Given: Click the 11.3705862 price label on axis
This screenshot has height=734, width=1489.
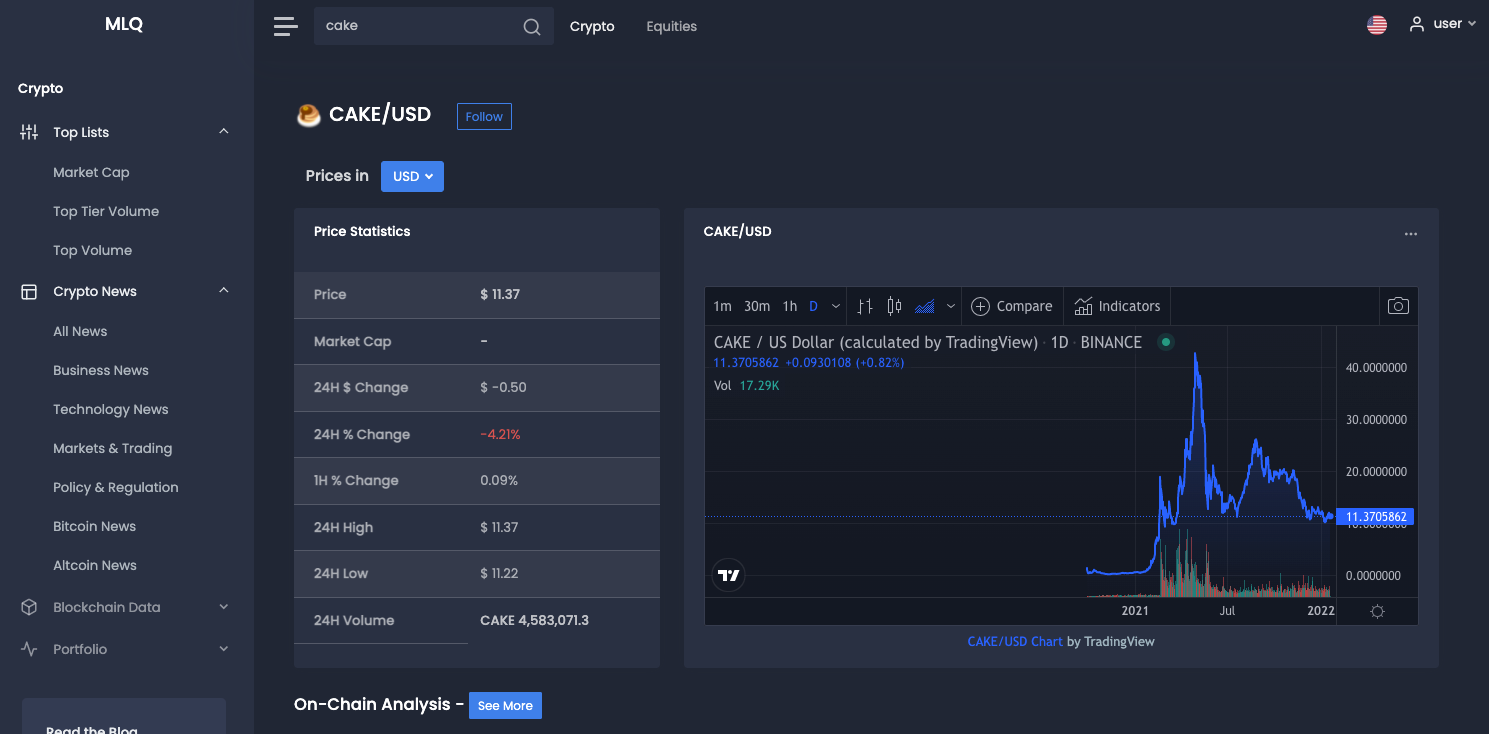Looking at the screenshot, I should pyautogui.click(x=1376, y=517).
